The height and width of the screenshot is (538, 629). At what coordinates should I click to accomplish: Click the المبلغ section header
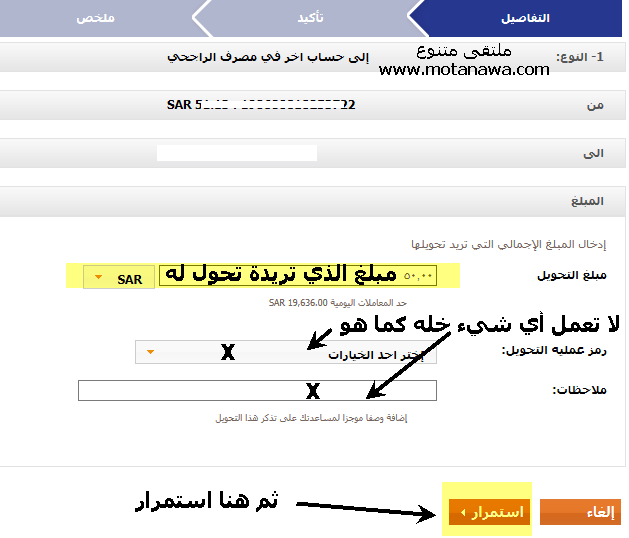586,201
